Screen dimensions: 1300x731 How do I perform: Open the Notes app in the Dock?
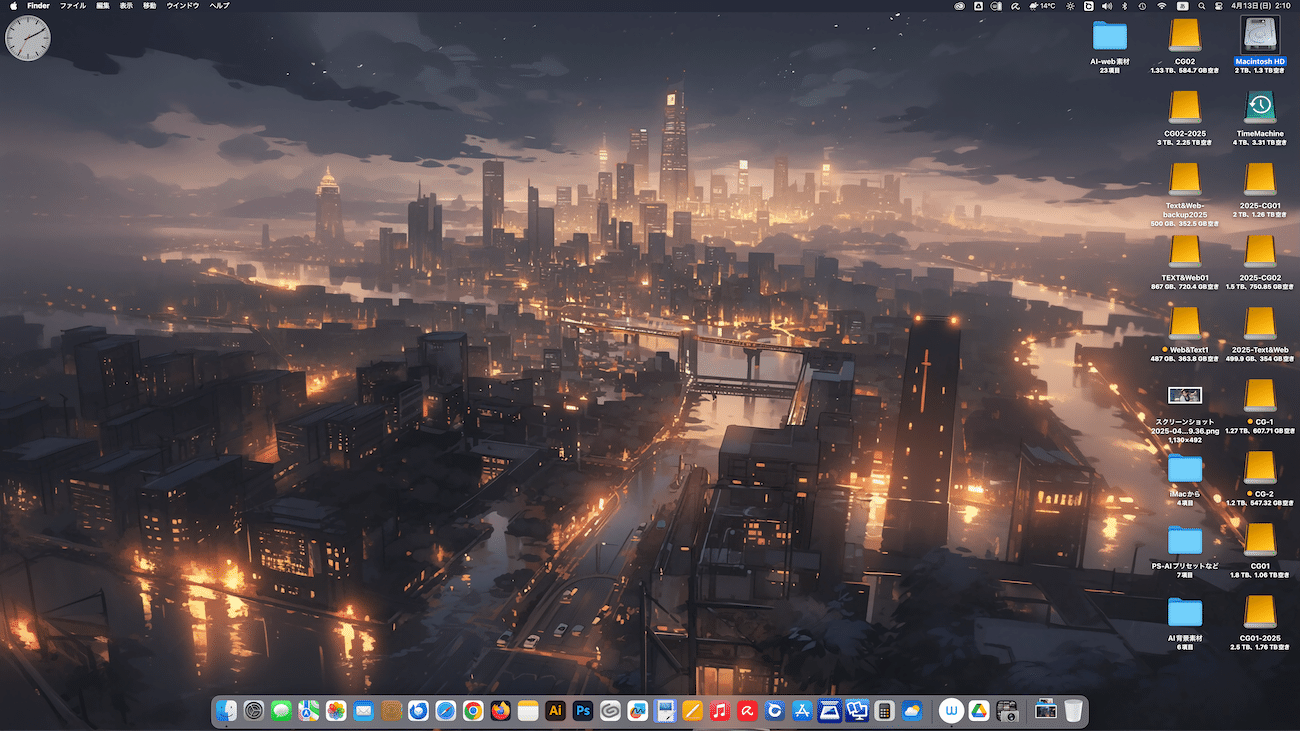[x=528, y=711]
